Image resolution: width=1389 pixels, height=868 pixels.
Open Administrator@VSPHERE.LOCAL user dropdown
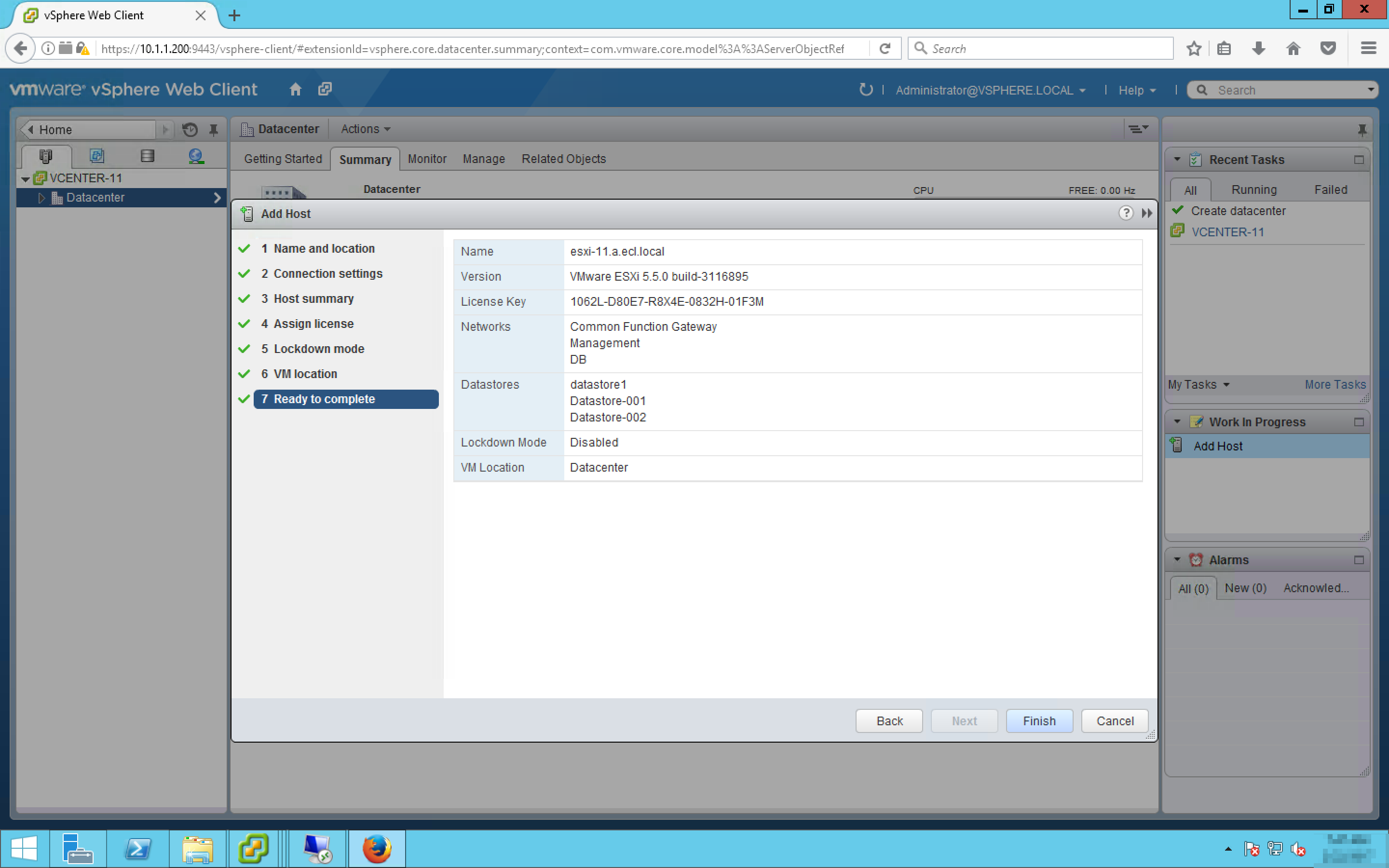990,90
